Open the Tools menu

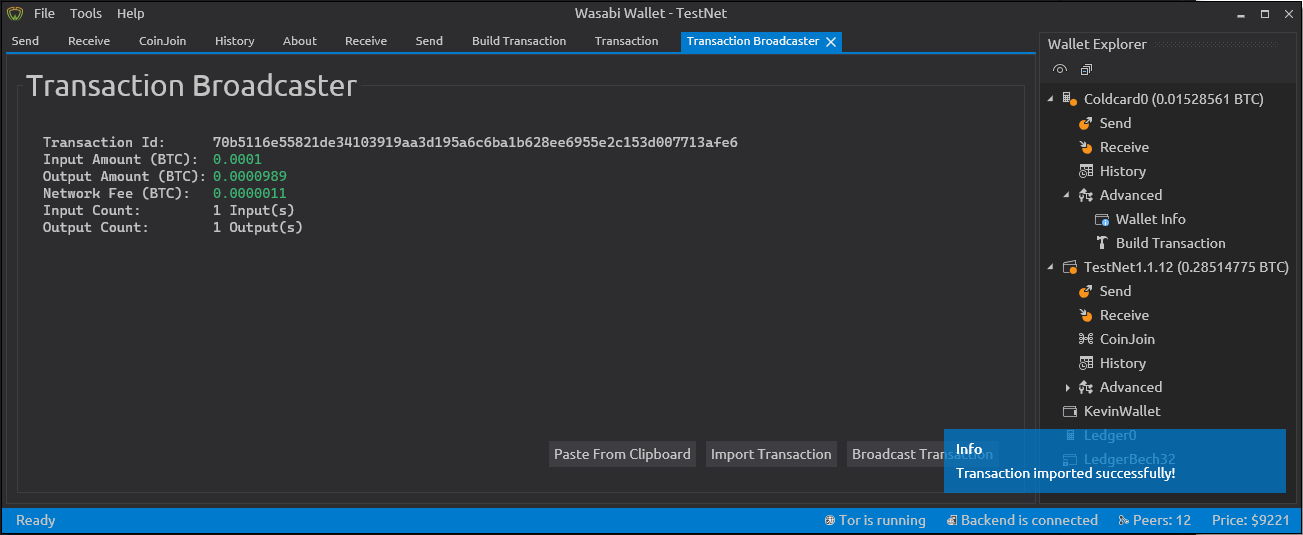86,13
